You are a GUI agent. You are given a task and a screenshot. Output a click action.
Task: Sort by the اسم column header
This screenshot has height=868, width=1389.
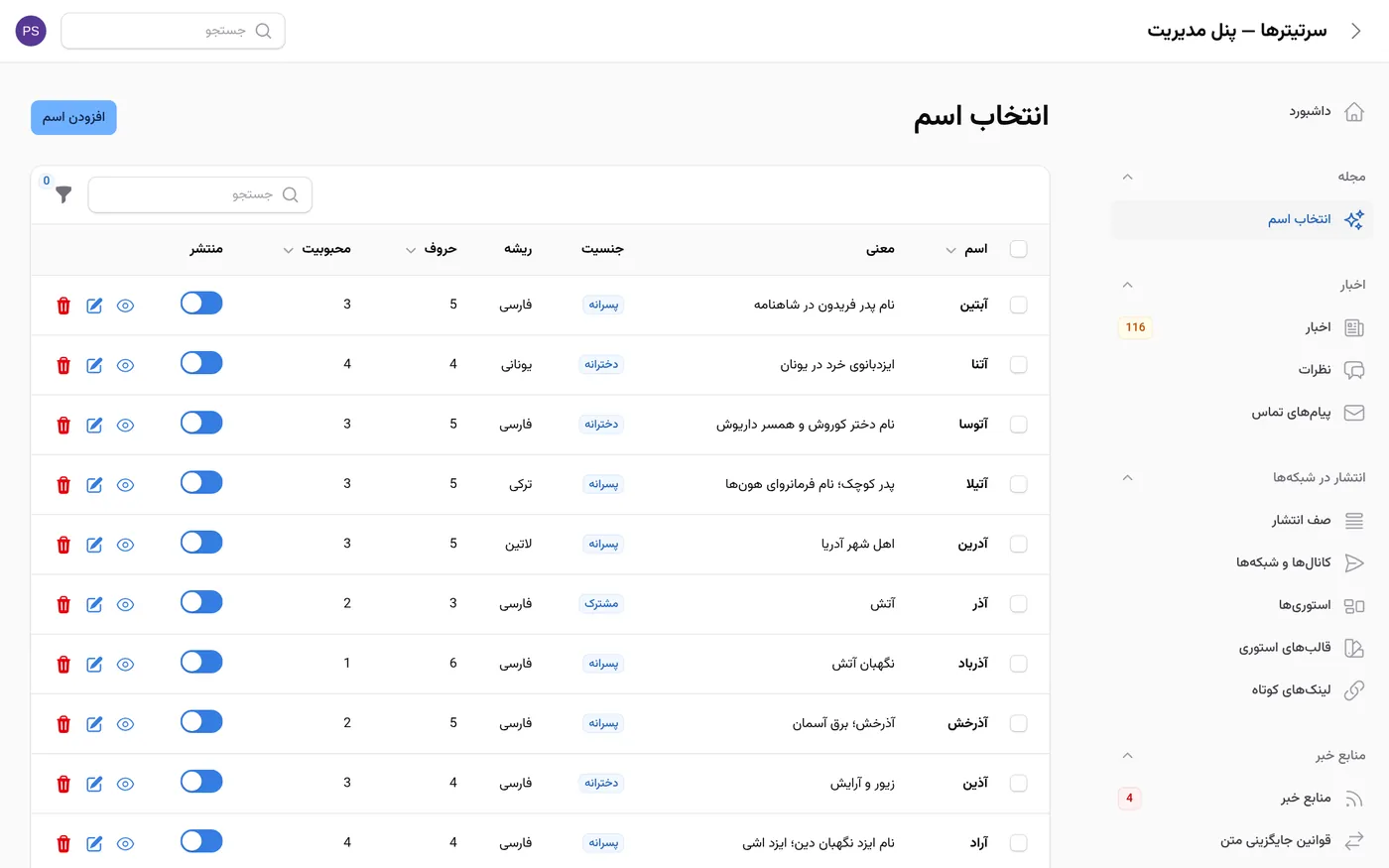click(x=966, y=249)
